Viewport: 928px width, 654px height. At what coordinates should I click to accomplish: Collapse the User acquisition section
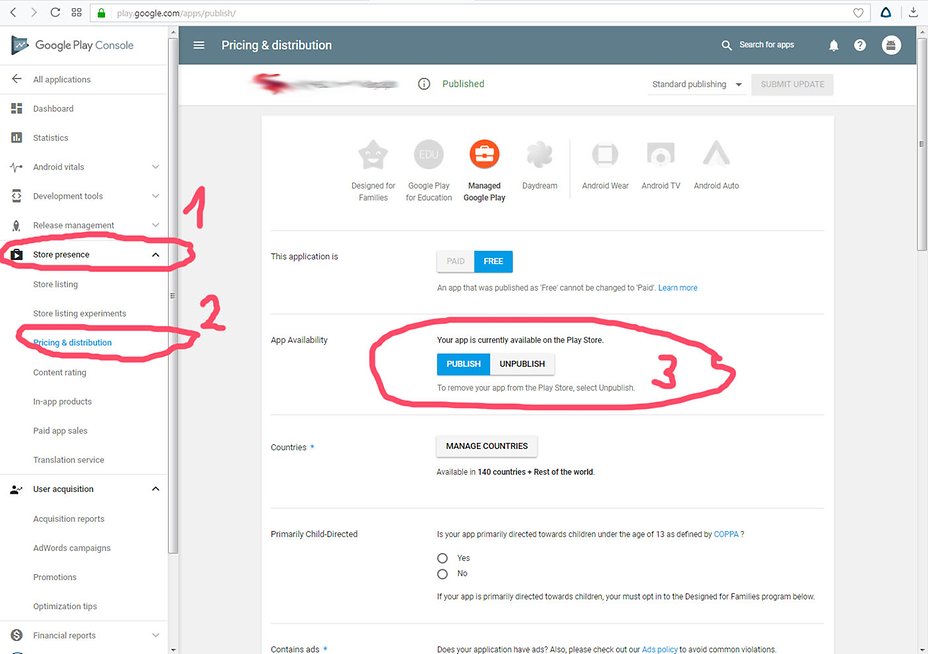pos(156,489)
